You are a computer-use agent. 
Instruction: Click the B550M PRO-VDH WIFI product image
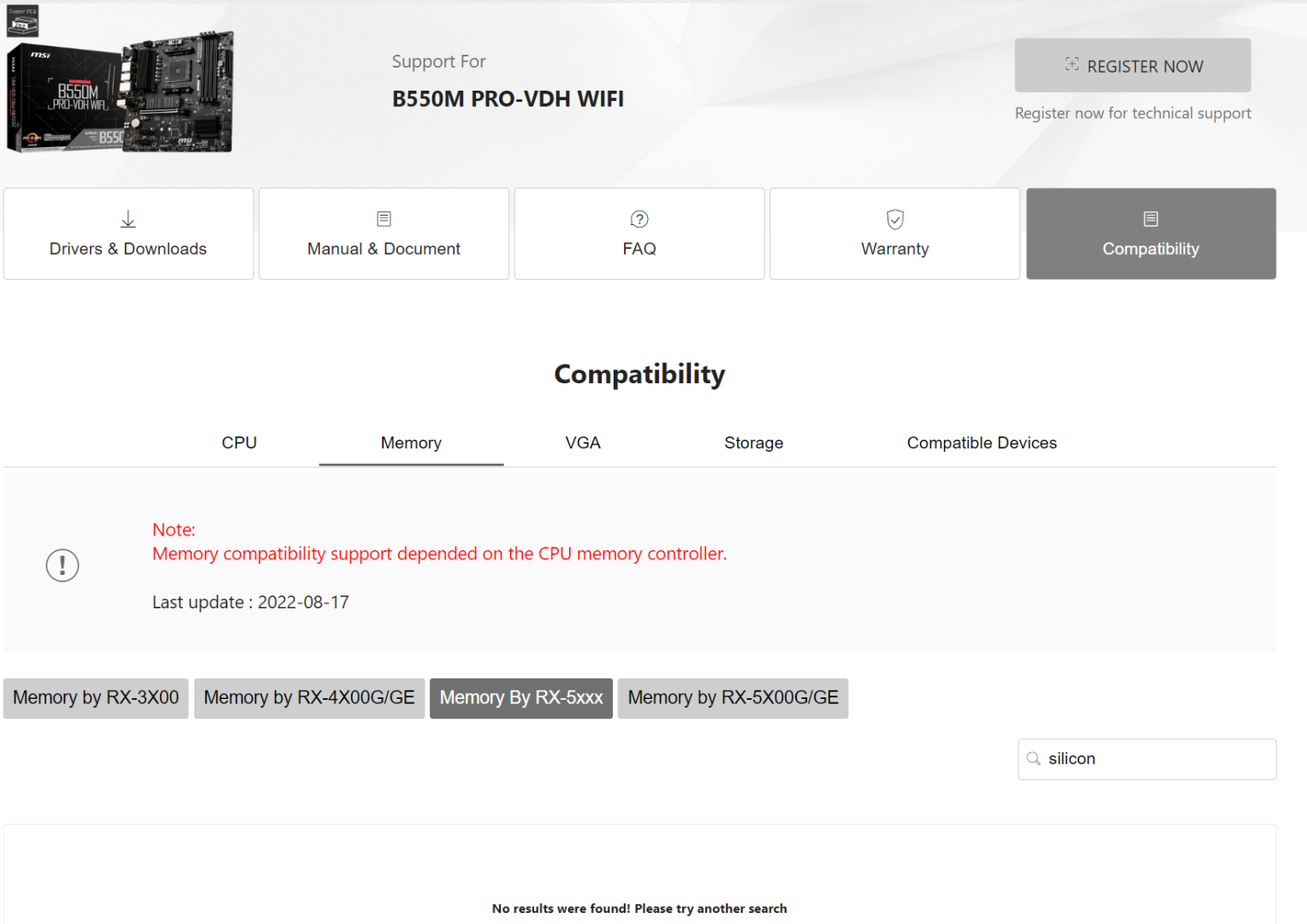pos(121,93)
